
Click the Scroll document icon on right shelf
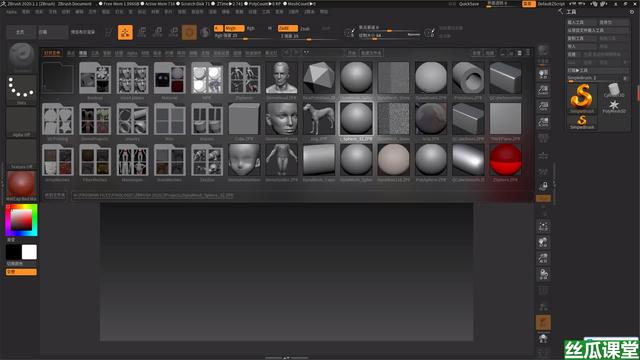[543, 74]
